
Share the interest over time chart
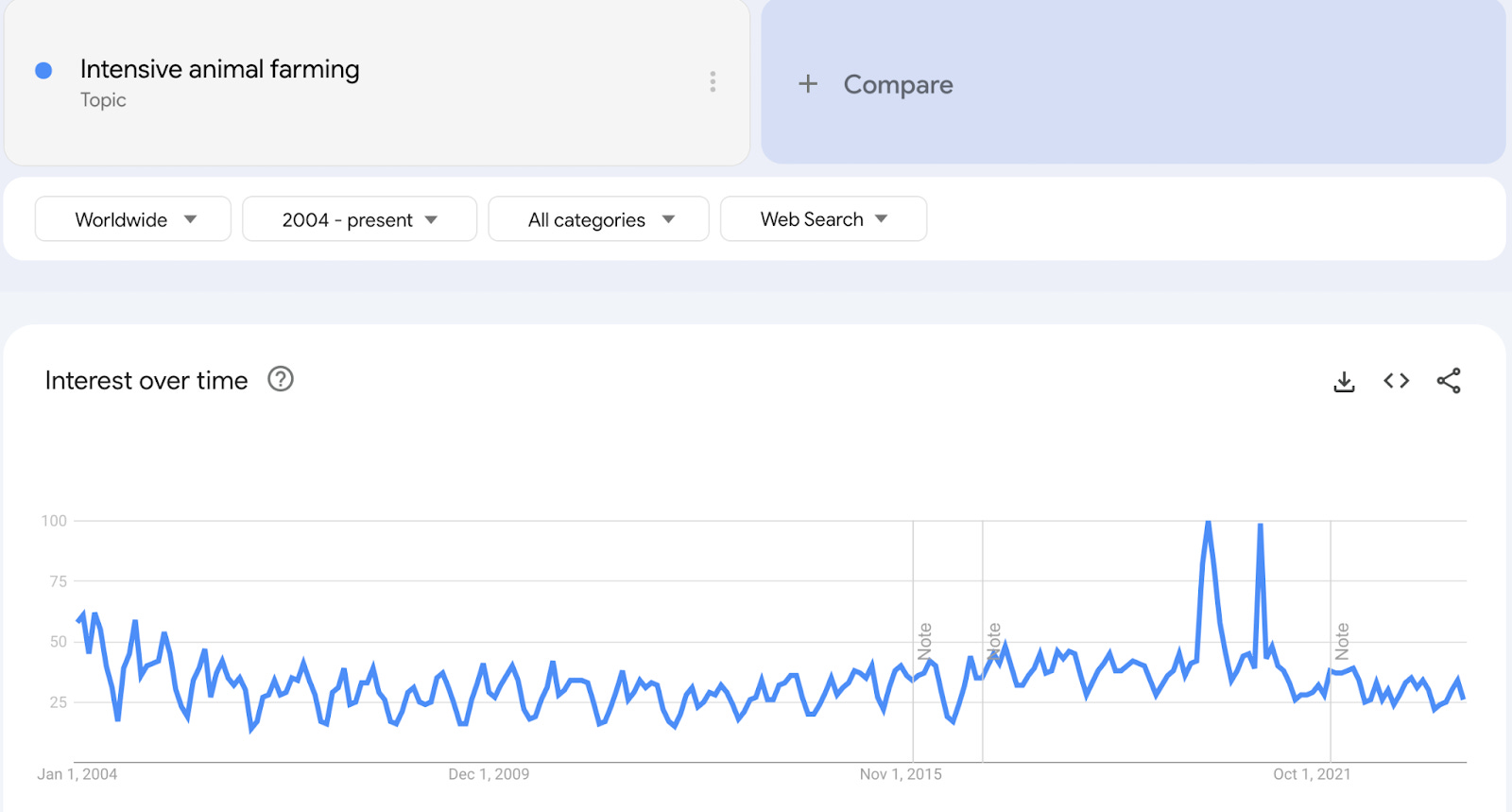click(x=1449, y=381)
